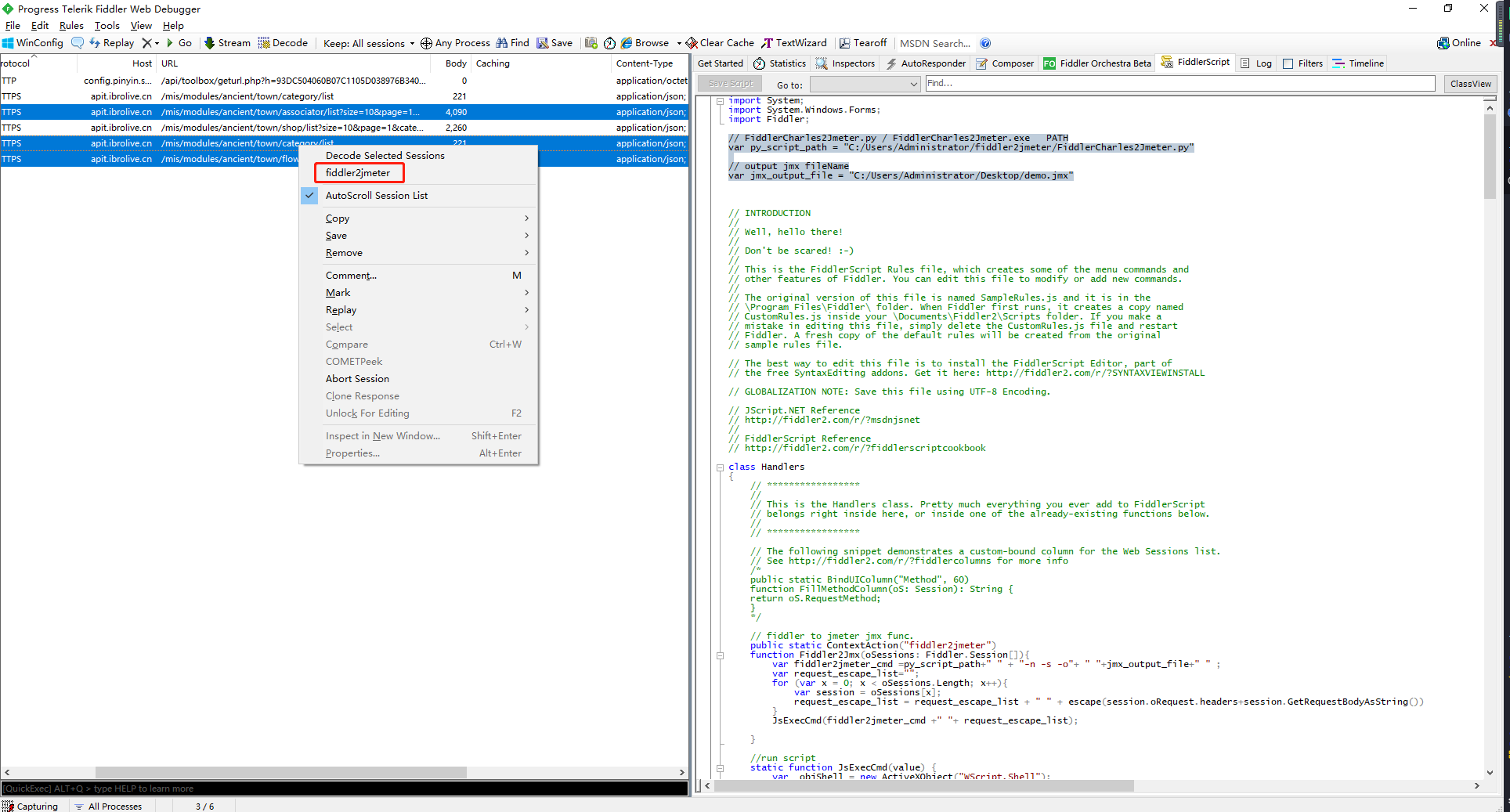Screen dimensions: 1510x812
Task: Switch to the Get Started tab
Action: click(x=721, y=63)
